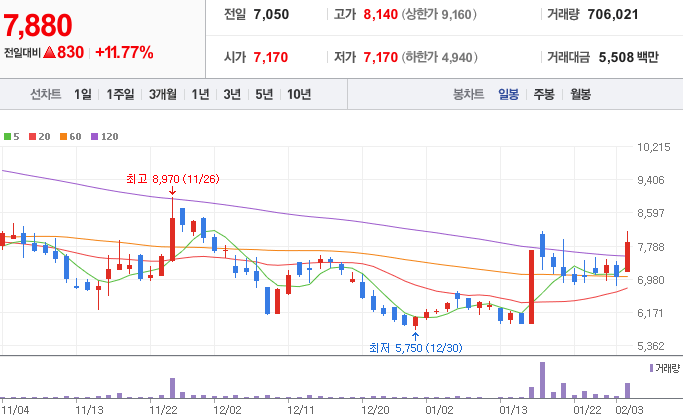This screenshot has height=419, width=683.
Task: Click the 01/13 date axis label
Action: point(513,410)
